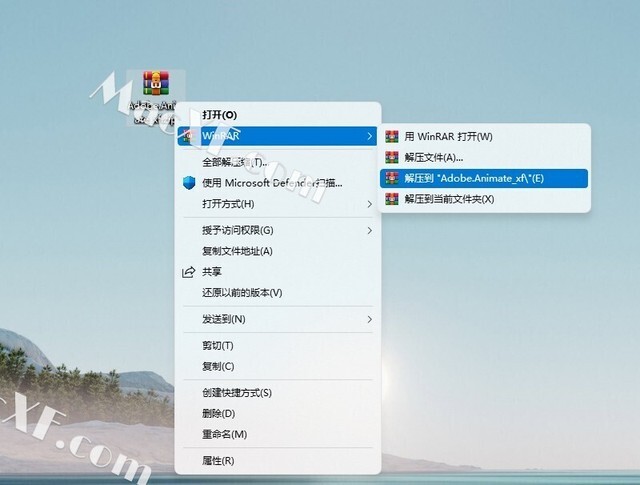Click the WinRAR icon beside Open with WinRAR
640x485 pixels.
pyautogui.click(x=392, y=136)
